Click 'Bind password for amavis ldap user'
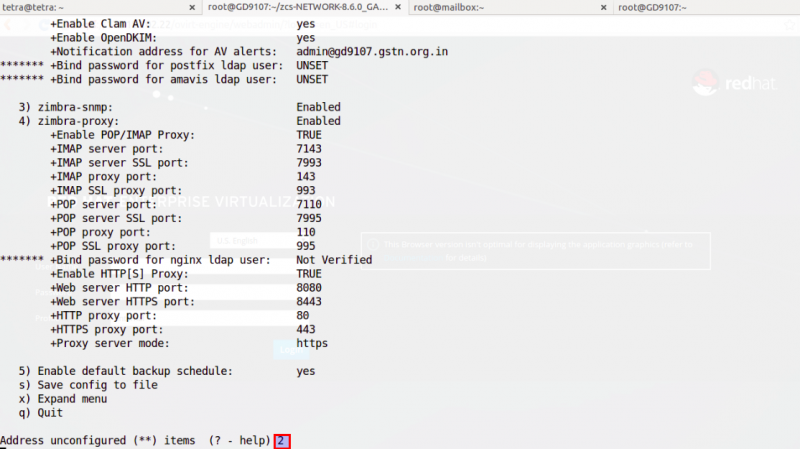 point(163,79)
